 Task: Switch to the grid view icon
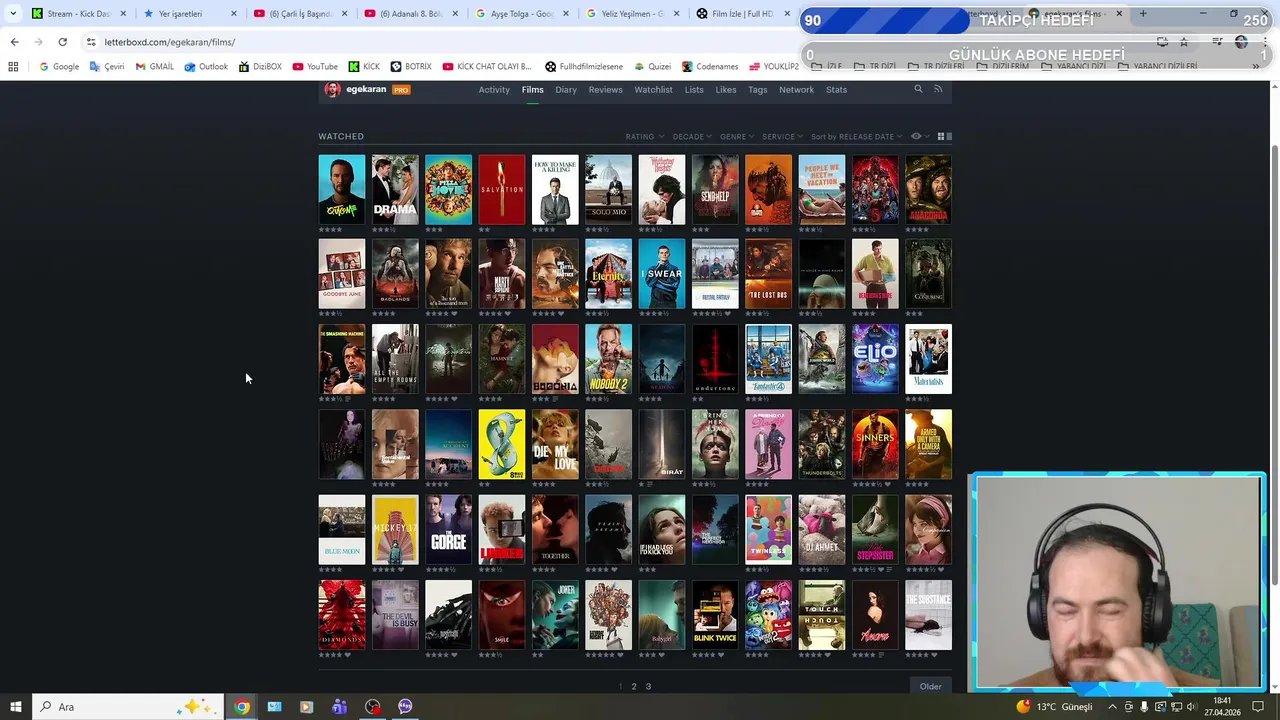click(x=941, y=136)
